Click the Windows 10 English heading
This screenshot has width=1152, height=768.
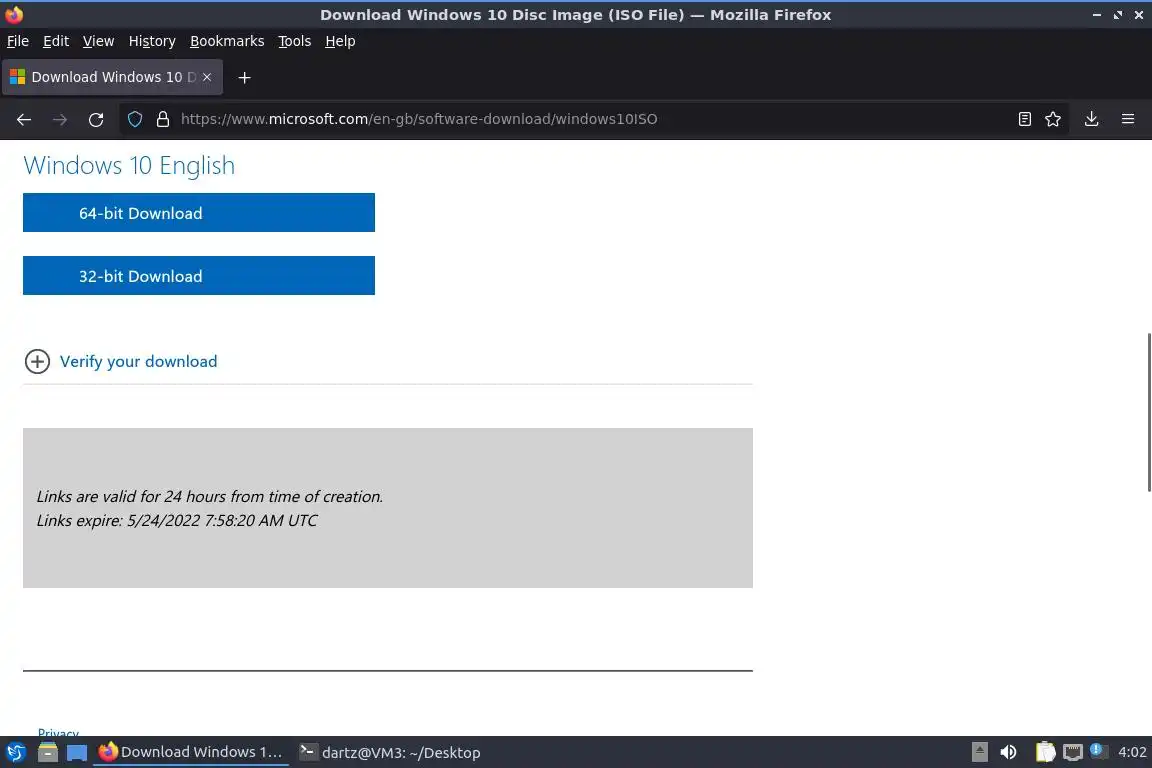(129, 165)
